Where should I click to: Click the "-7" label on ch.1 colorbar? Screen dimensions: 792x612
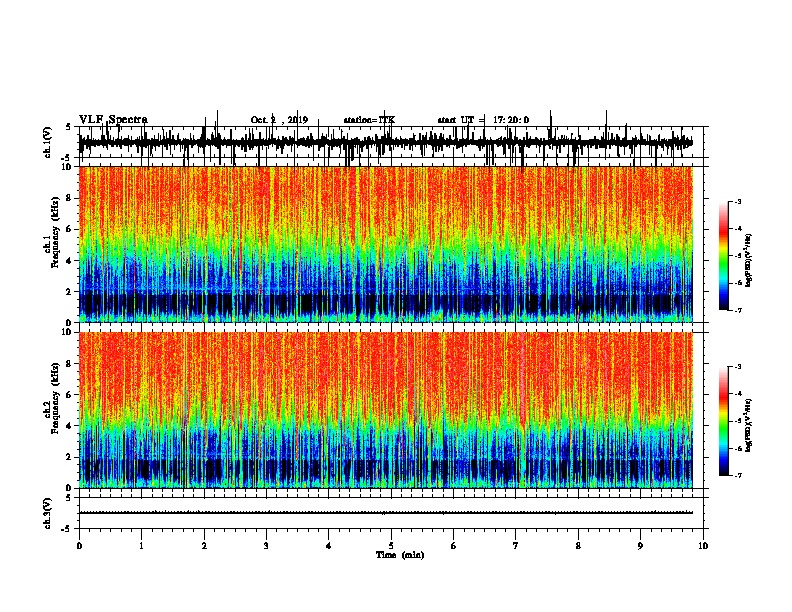737,310
